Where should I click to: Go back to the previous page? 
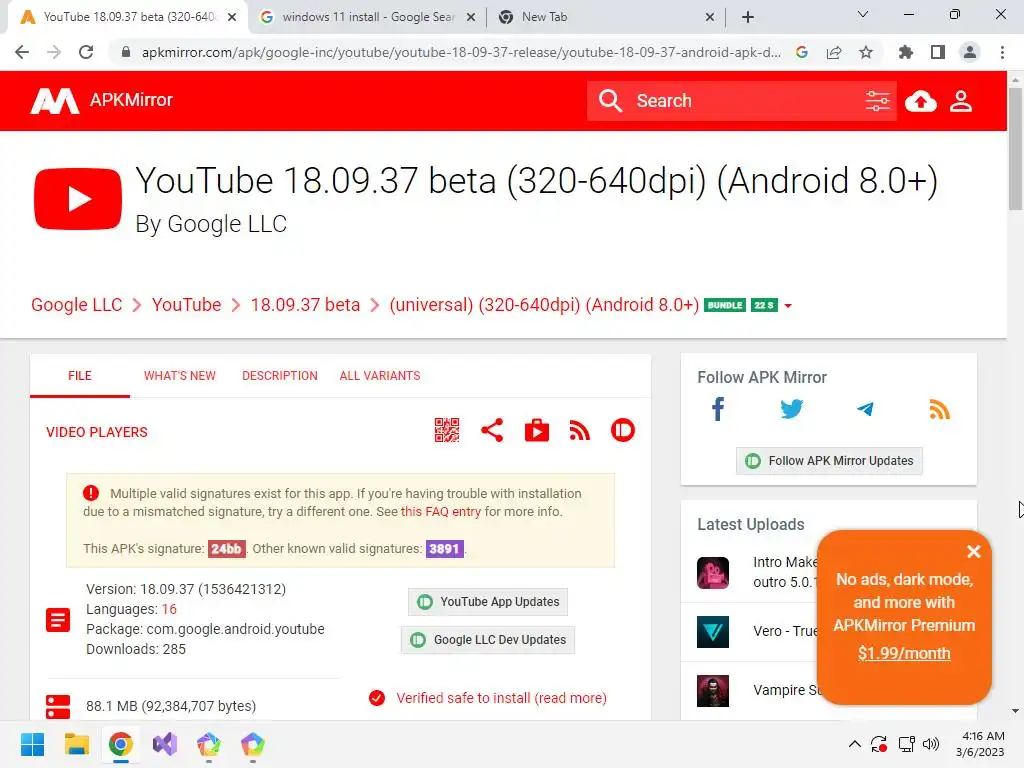(x=22, y=52)
